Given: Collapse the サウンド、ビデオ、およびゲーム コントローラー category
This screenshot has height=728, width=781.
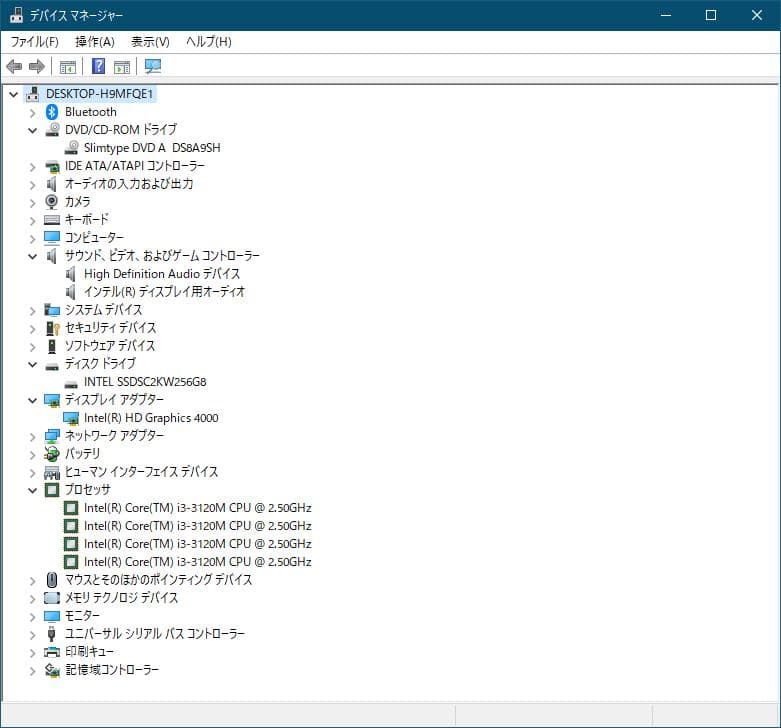Looking at the screenshot, I should click(32, 256).
